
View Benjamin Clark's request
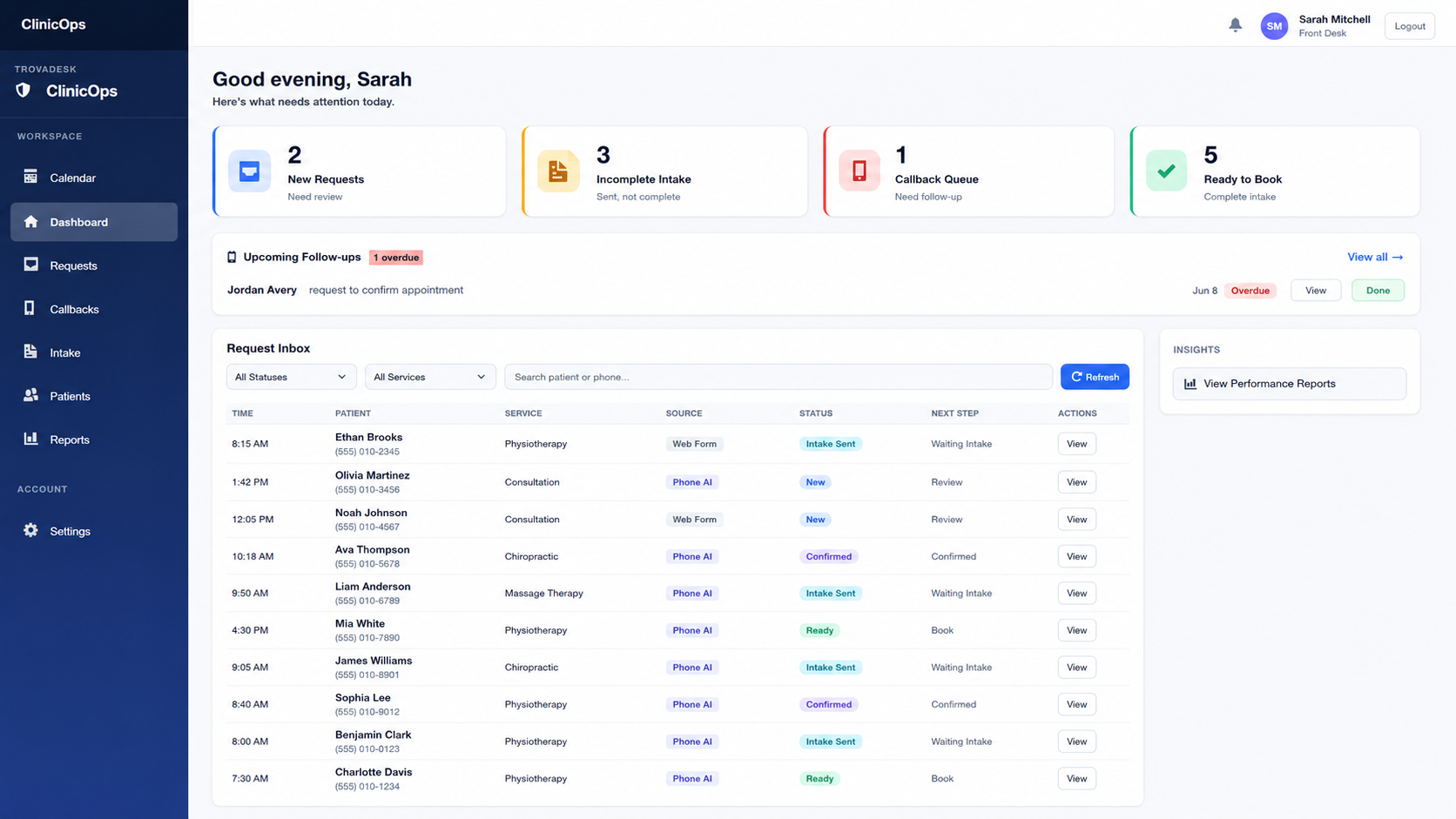tap(1076, 742)
